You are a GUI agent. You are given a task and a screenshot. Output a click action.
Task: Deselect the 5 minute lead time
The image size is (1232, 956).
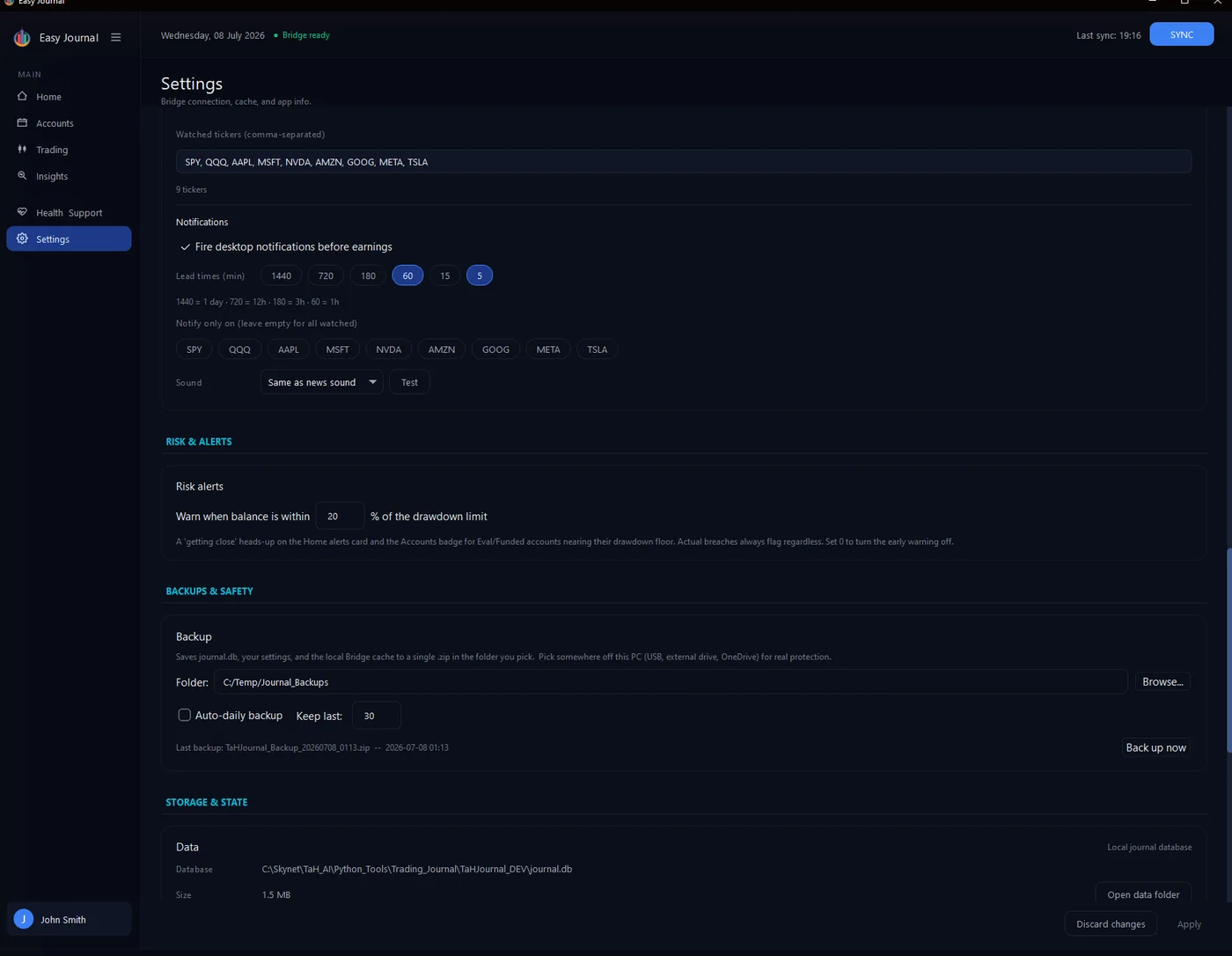(479, 276)
